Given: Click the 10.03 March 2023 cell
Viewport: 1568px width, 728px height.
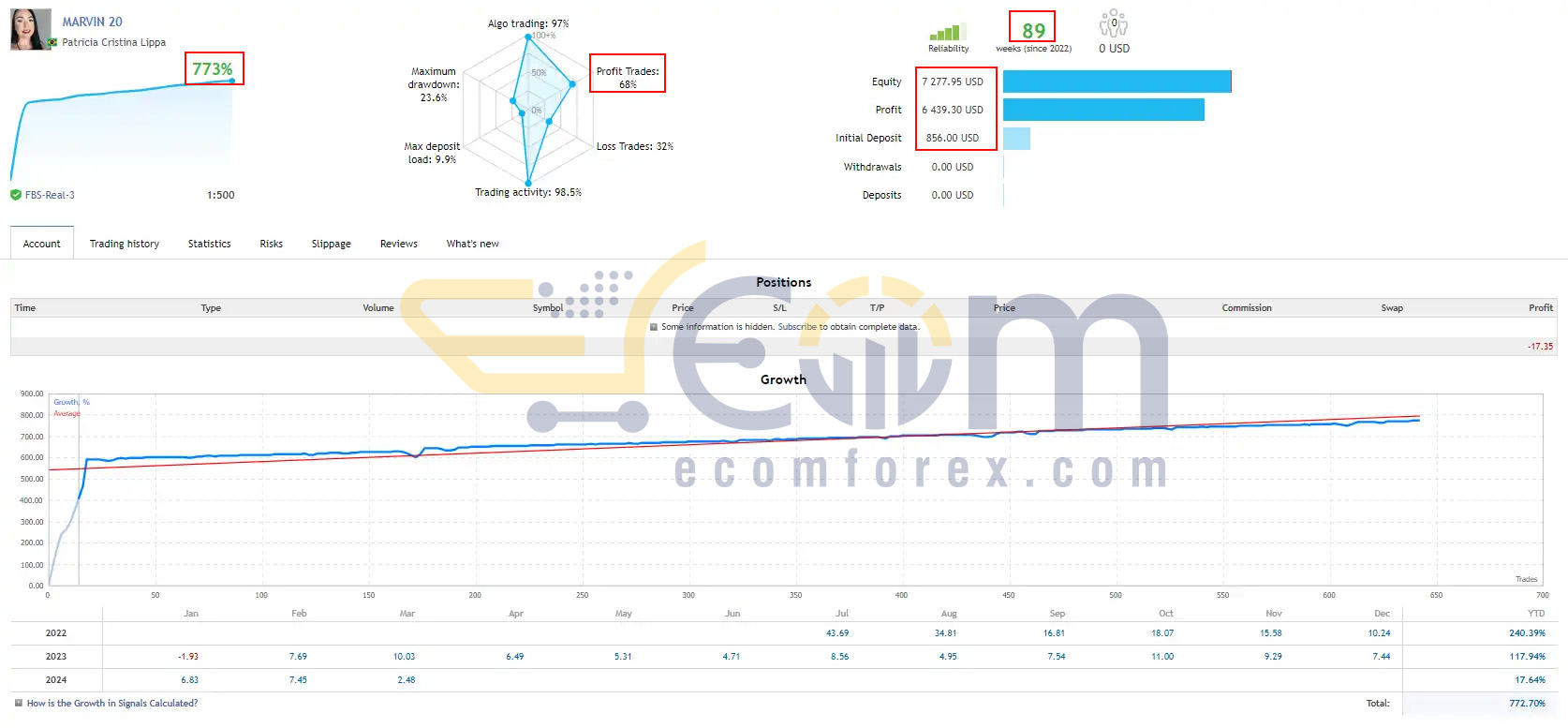Looking at the screenshot, I should 404,657.
